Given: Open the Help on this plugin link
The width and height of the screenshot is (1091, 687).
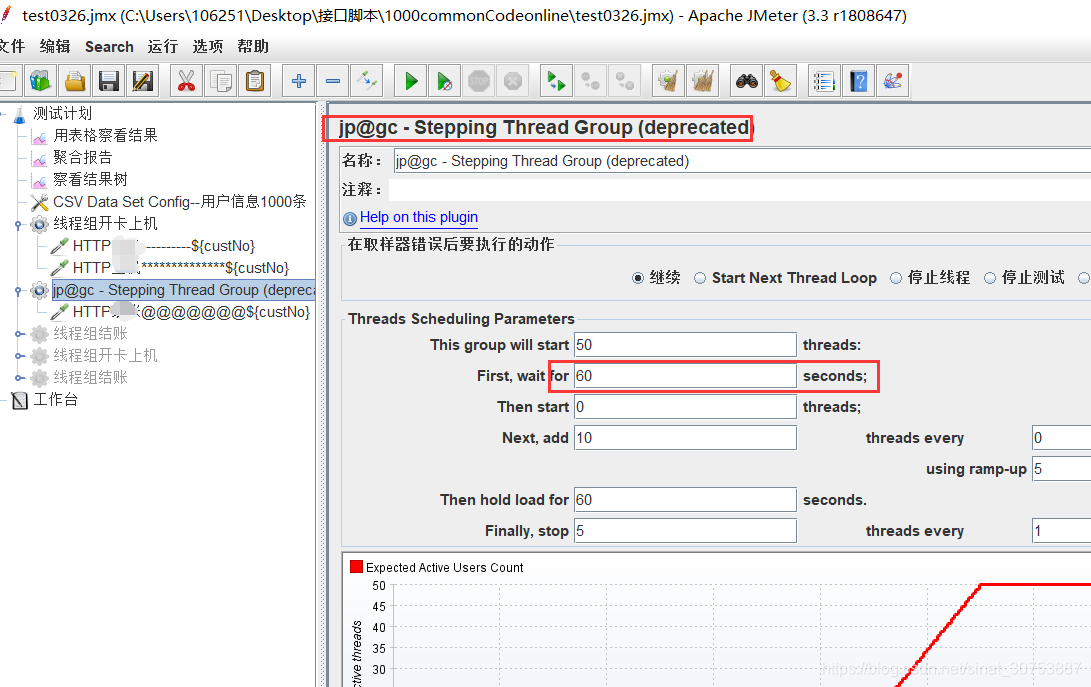Looking at the screenshot, I should click(419, 217).
